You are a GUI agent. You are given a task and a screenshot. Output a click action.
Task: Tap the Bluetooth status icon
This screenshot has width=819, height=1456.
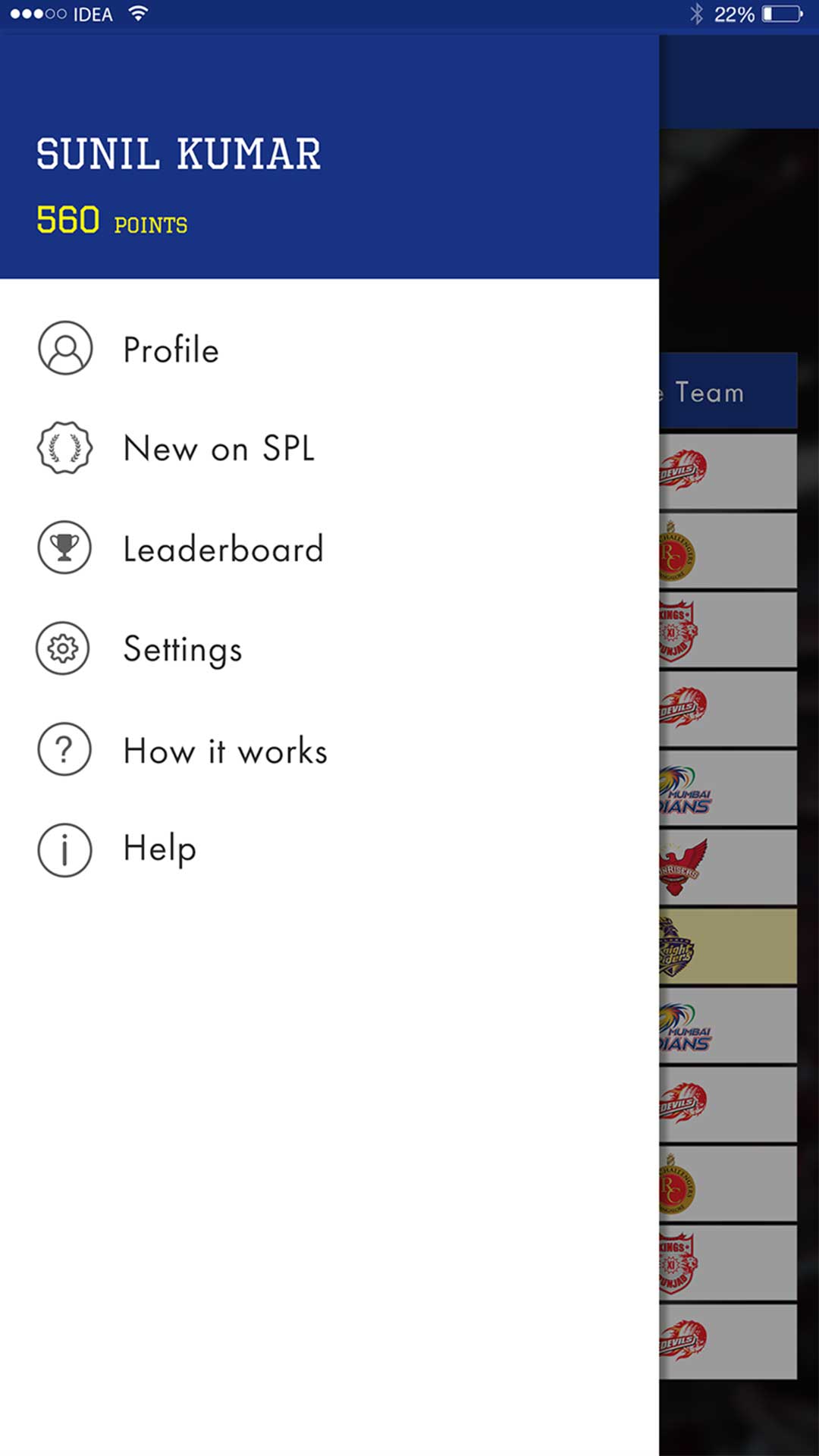click(x=696, y=14)
